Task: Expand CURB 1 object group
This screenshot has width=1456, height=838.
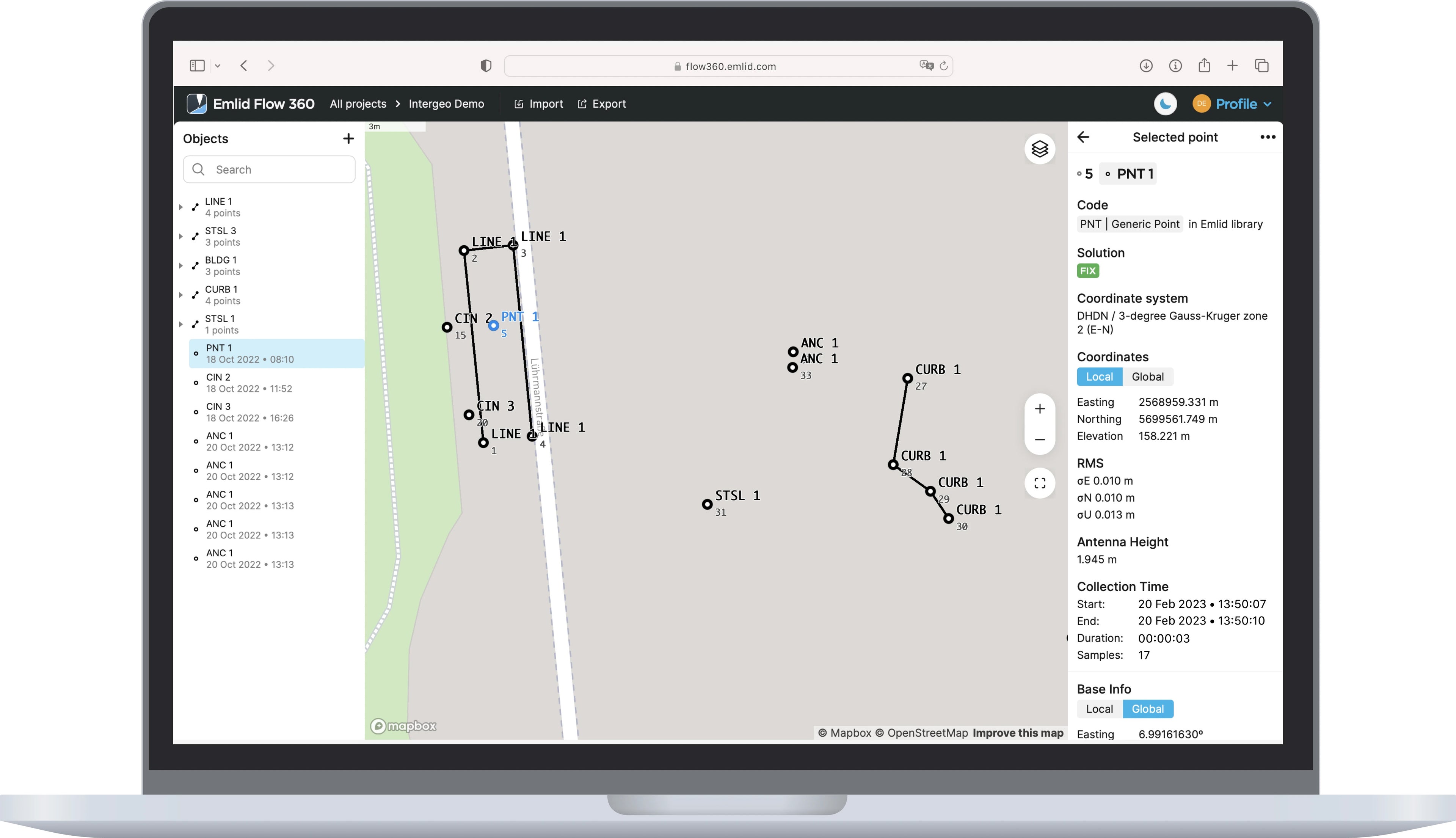Action: pos(181,295)
